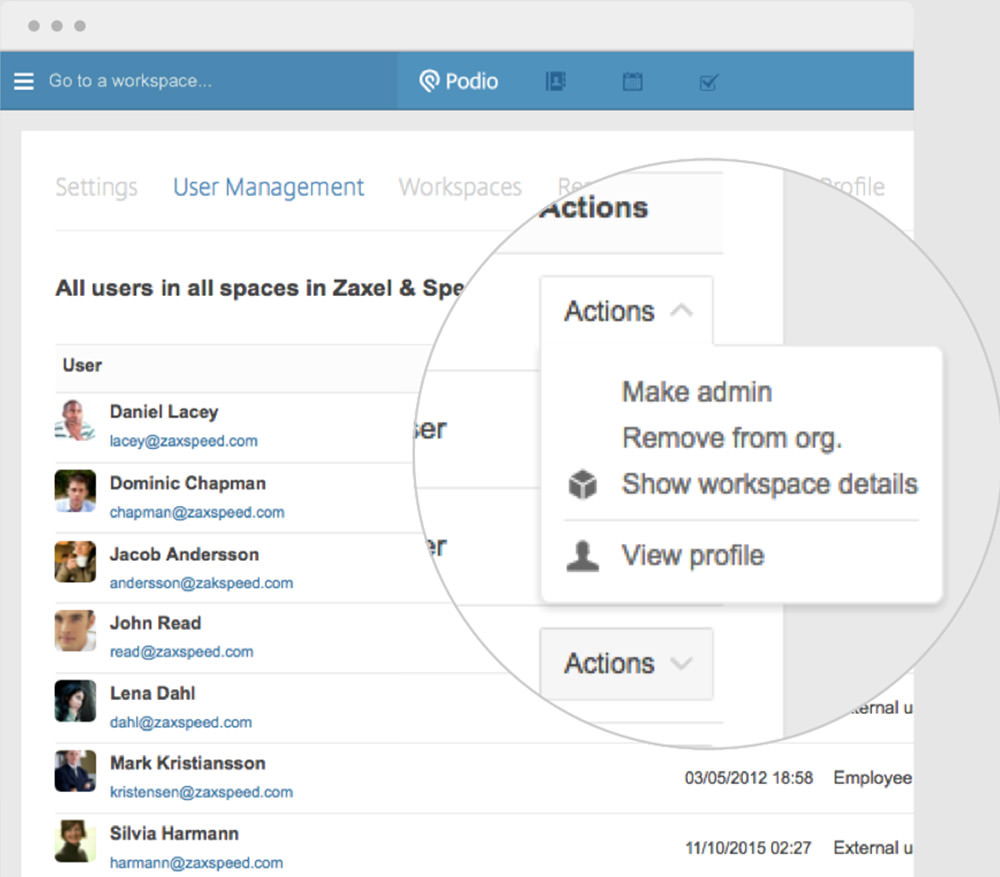This screenshot has height=877, width=1000.
Task: Open email link read@zaxspeed.com
Action: (182, 652)
